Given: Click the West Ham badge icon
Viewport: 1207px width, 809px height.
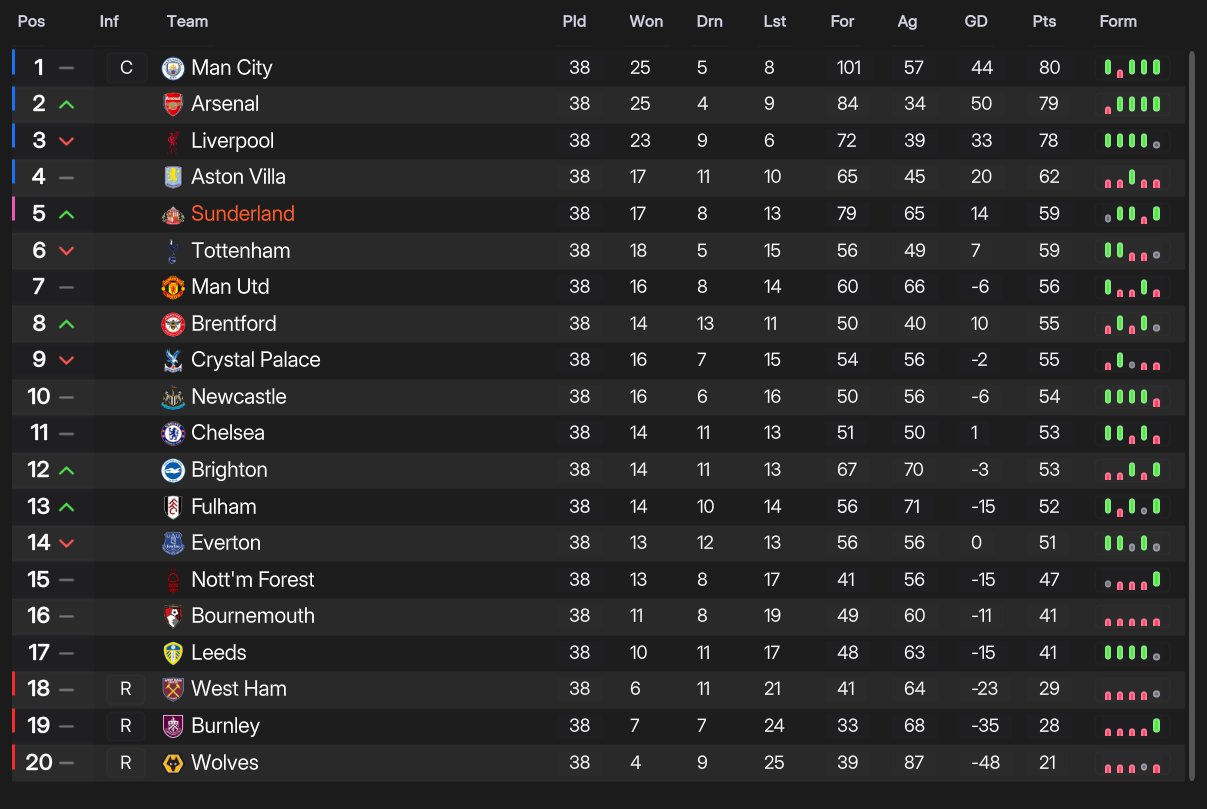Looking at the screenshot, I should [x=173, y=689].
